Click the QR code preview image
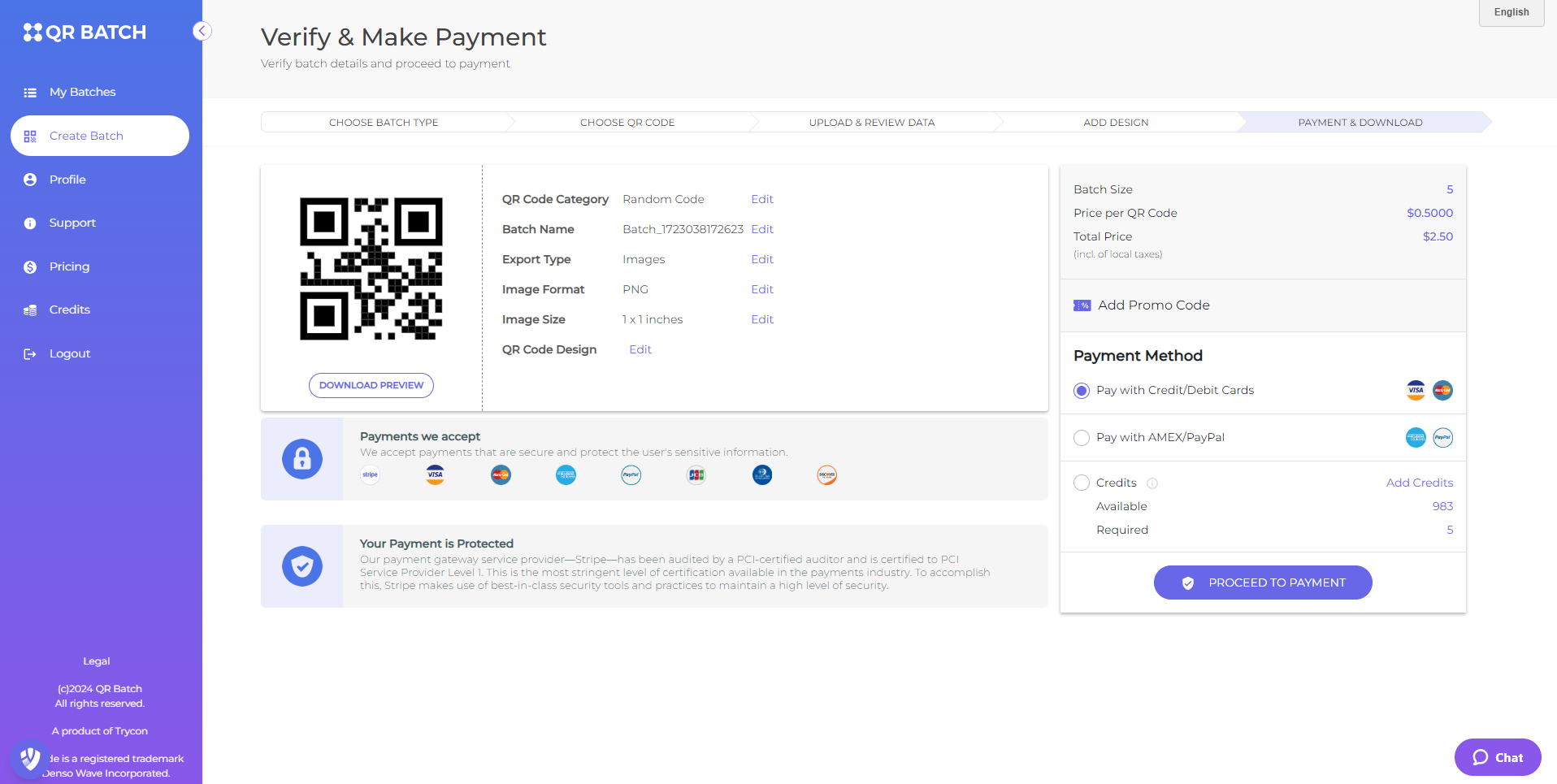Screen dimensions: 1557x784 (371, 269)
